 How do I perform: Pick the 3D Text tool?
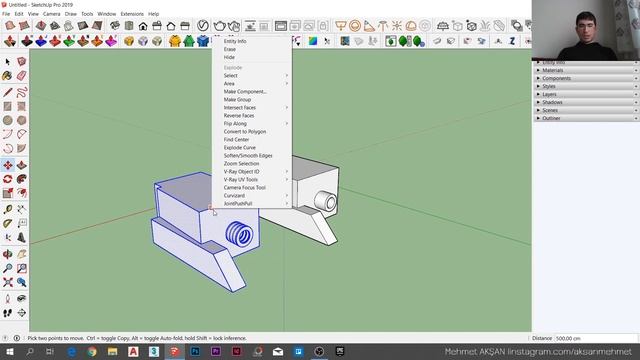pyautogui.click(x=22, y=238)
